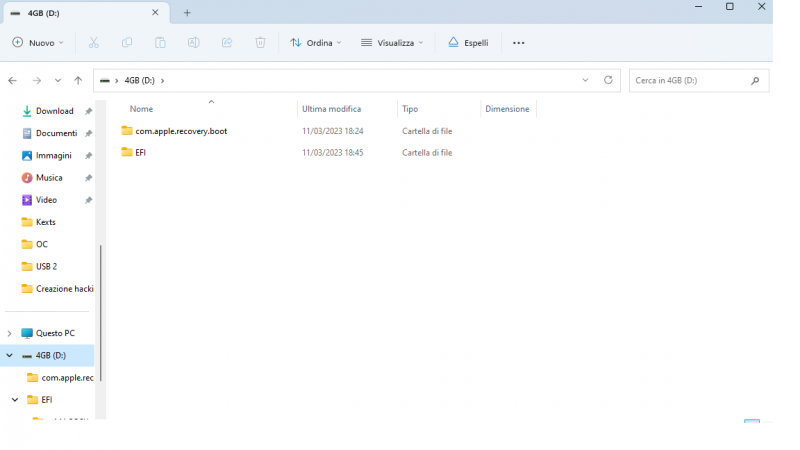Screen dimensions: 800x450
Task: Open the Ordina sort dropdown
Action: tap(315, 43)
